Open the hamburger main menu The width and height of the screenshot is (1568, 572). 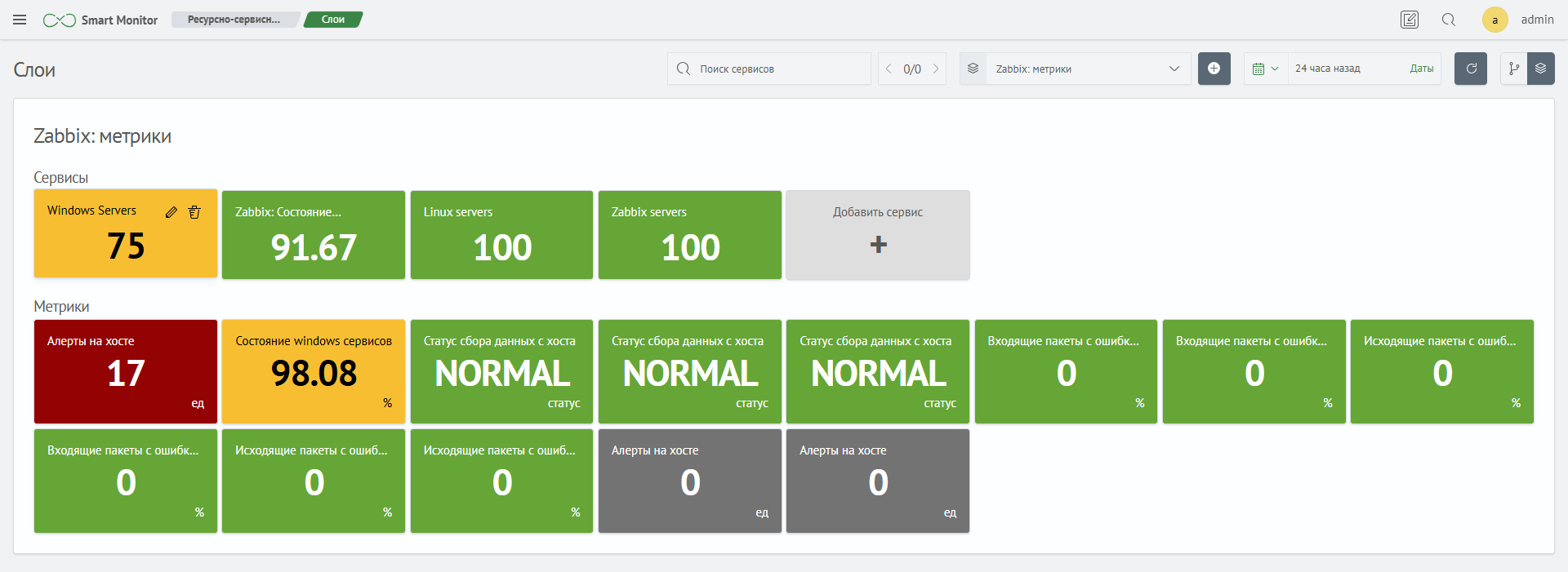20,20
